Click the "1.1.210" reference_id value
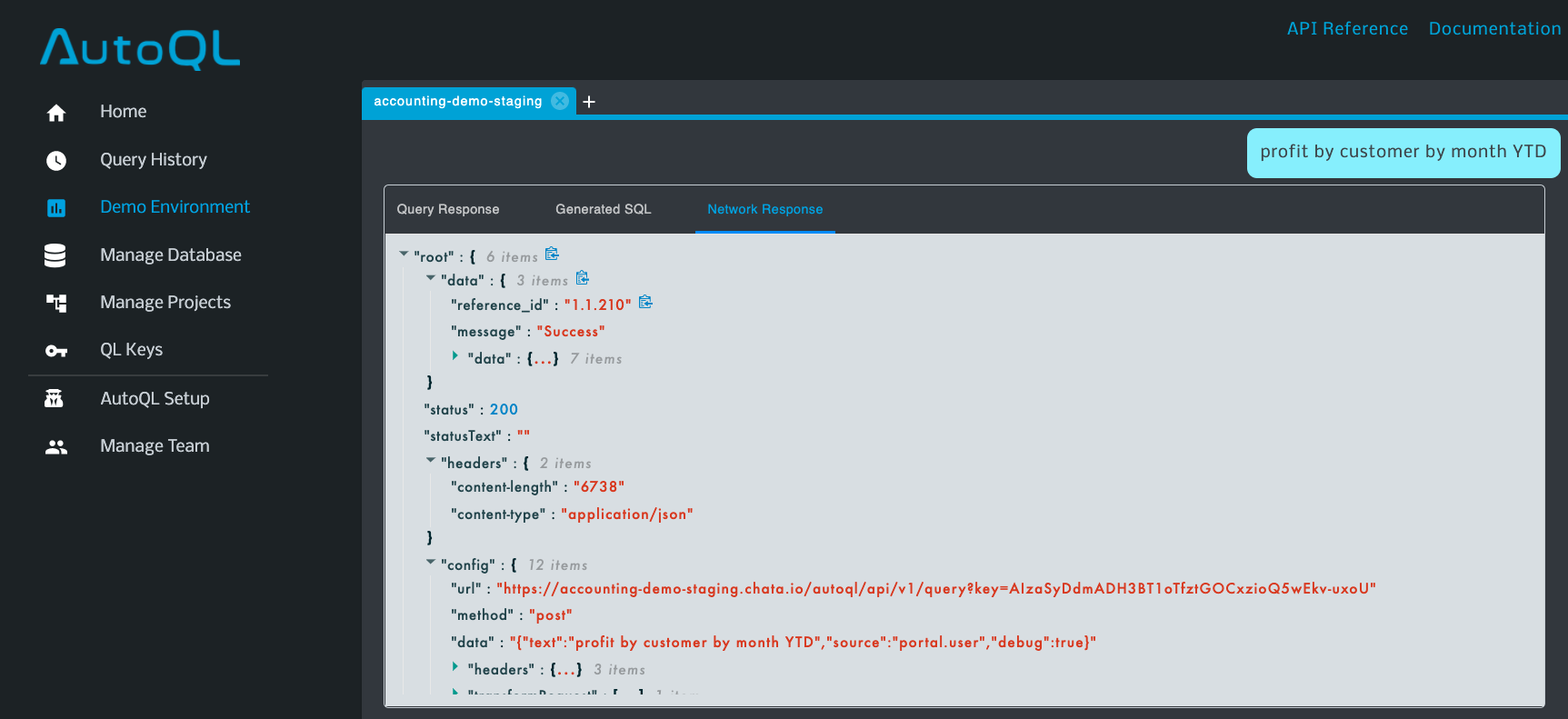This screenshot has height=719, width=1568. pos(597,305)
